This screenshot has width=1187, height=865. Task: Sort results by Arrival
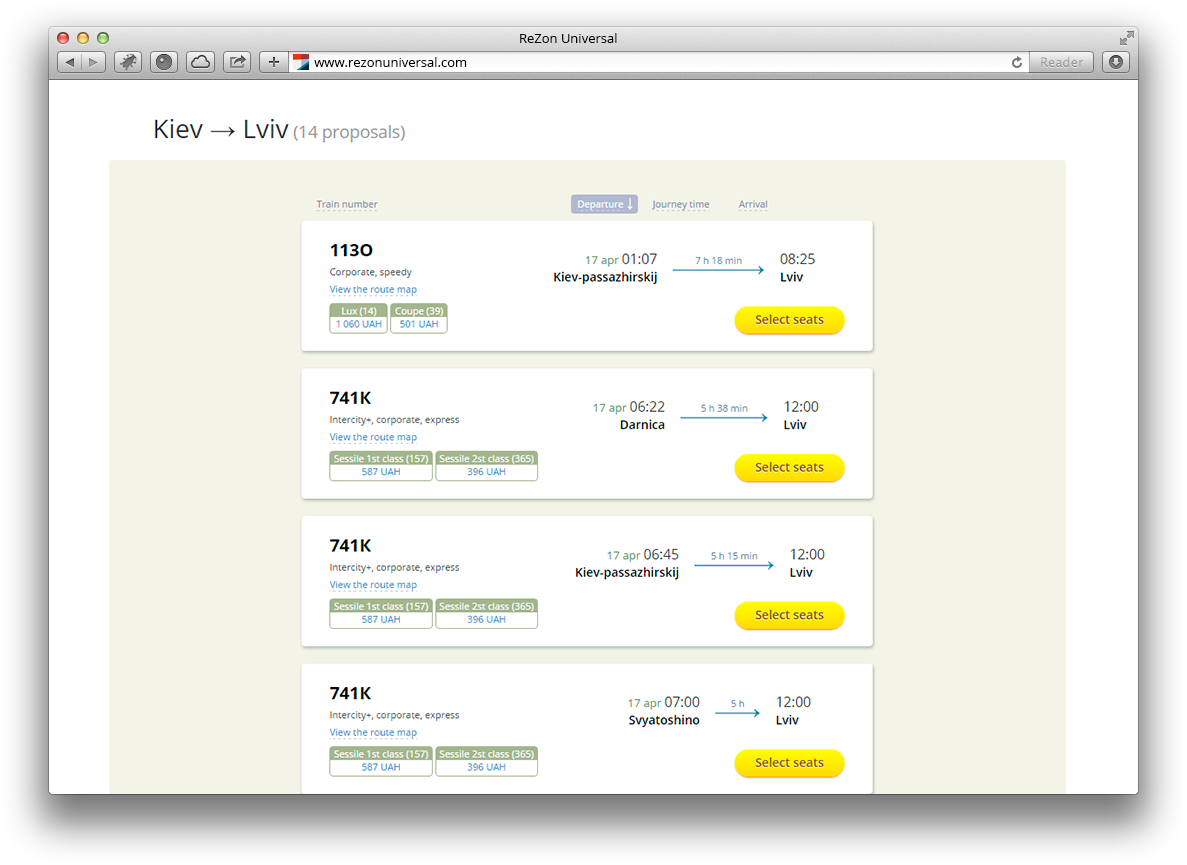pyautogui.click(x=752, y=204)
